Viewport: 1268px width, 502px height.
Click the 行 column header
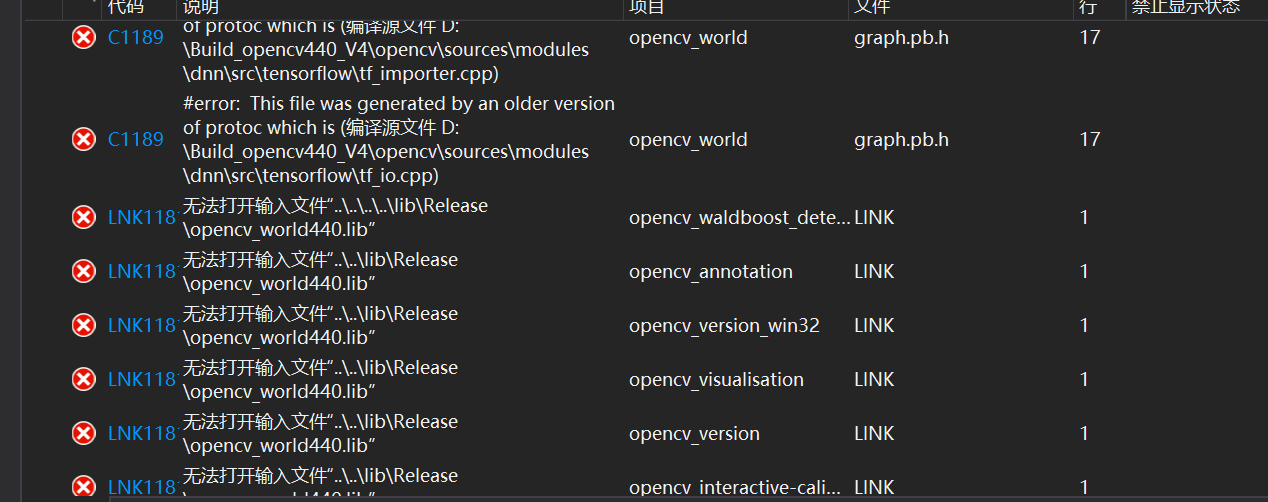coord(1087,7)
